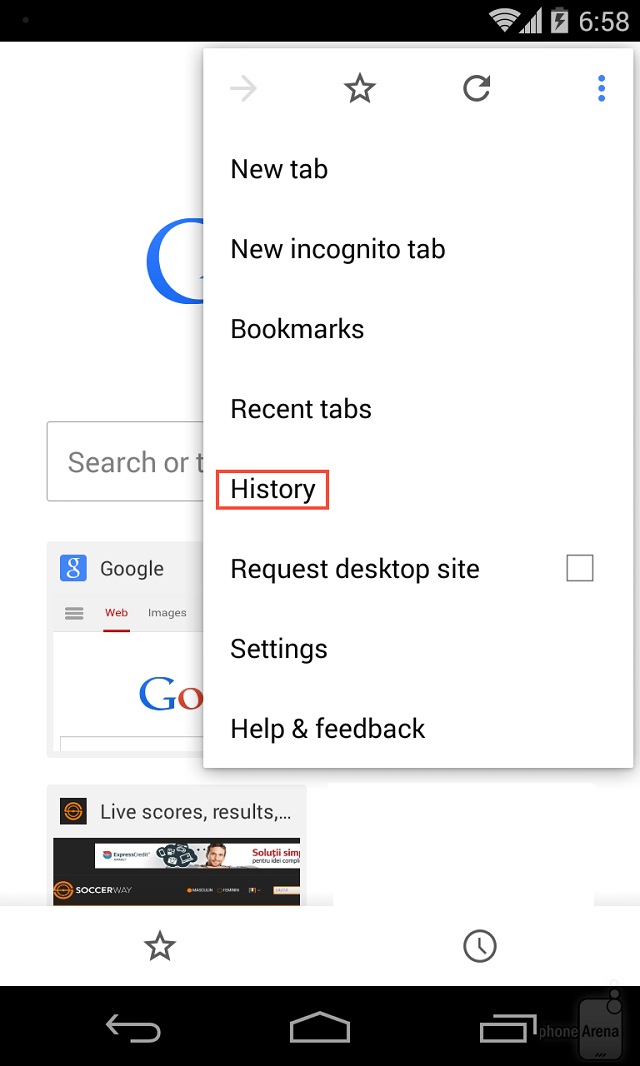Open the three-dot overflow menu icon

point(601,88)
